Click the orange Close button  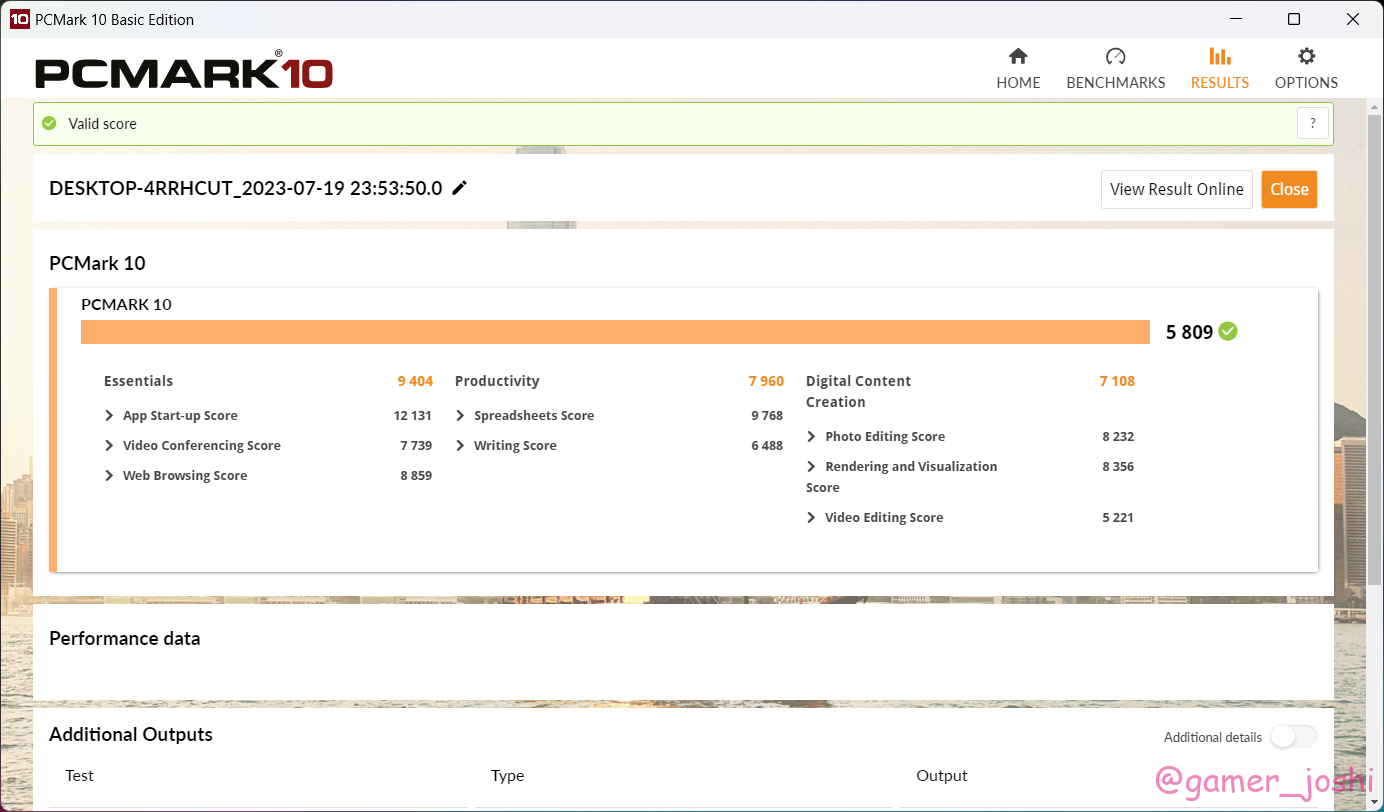coord(1289,189)
